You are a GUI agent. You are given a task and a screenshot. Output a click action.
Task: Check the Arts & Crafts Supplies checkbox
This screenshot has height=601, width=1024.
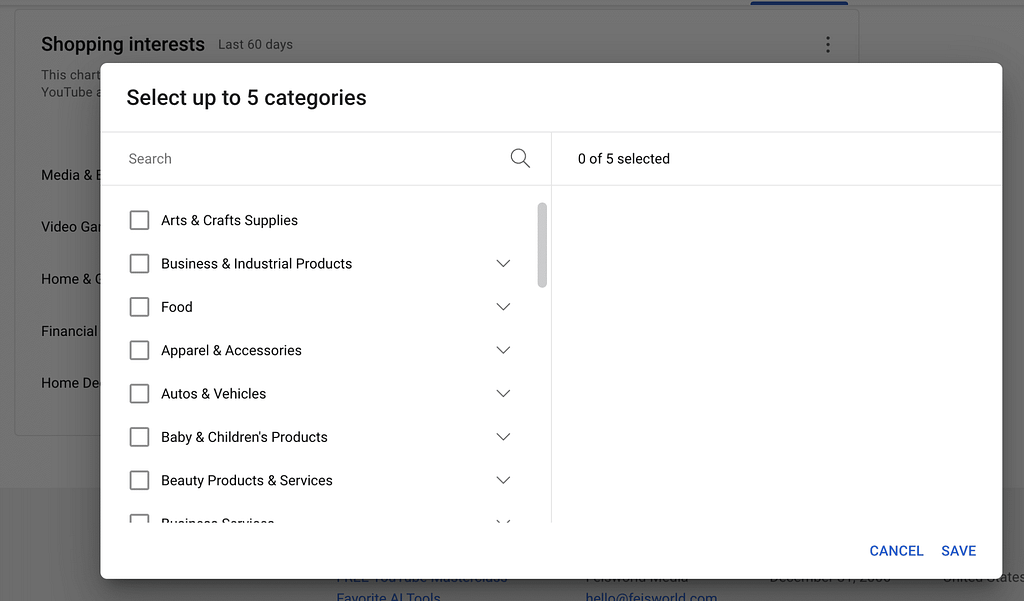pyautogui.click(x=140, y=220)
